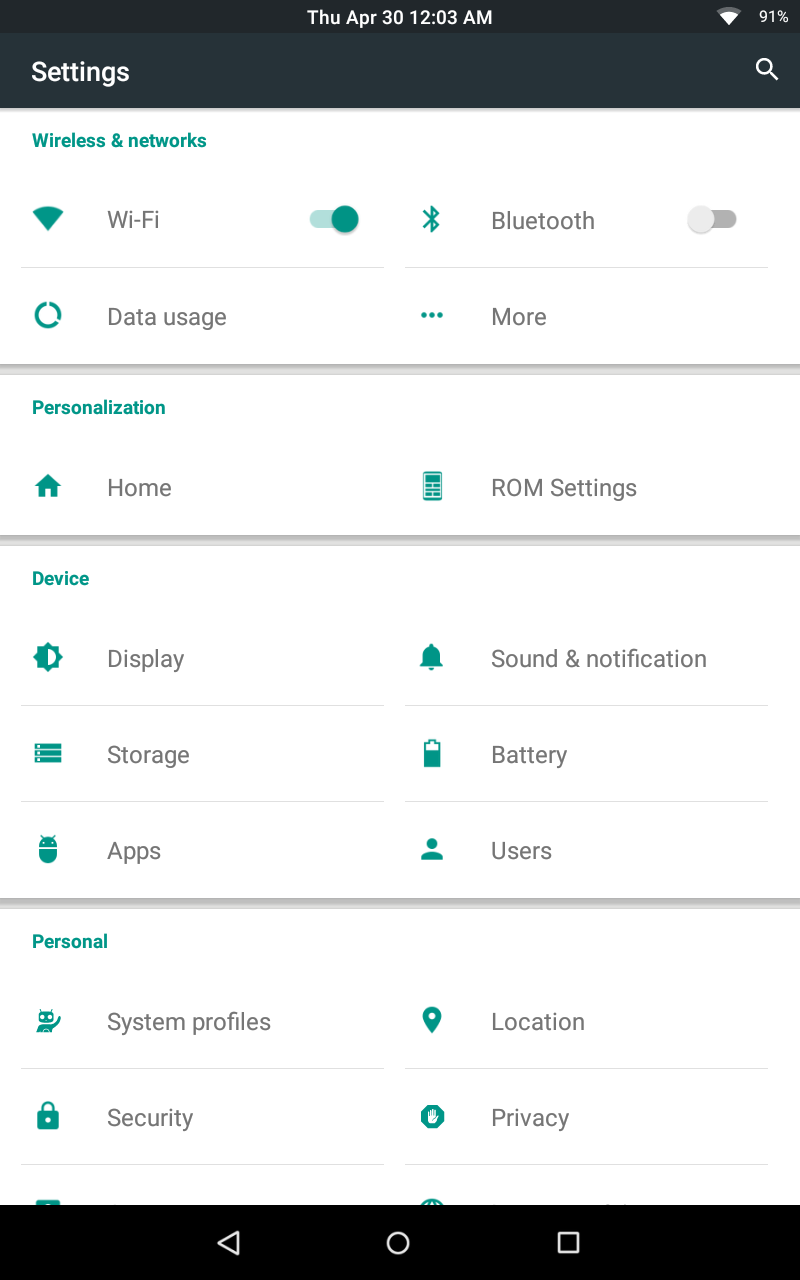Tap the Sound & notification bell icon
Screen dimensions: 800x1280
tap(432, 657)
